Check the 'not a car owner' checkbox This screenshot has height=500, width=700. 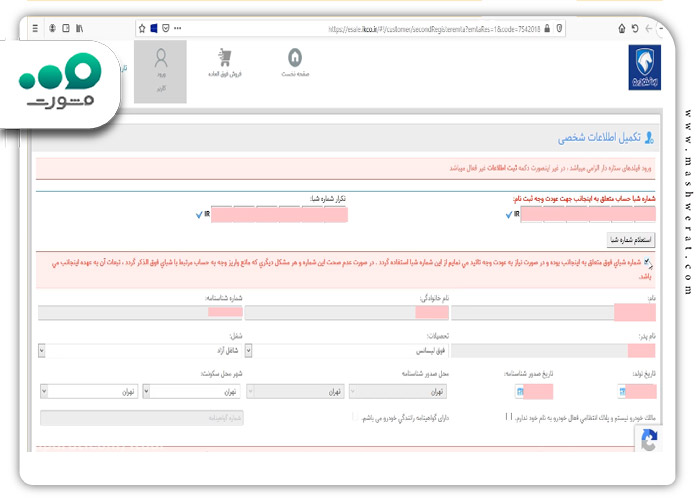point(508,417)
